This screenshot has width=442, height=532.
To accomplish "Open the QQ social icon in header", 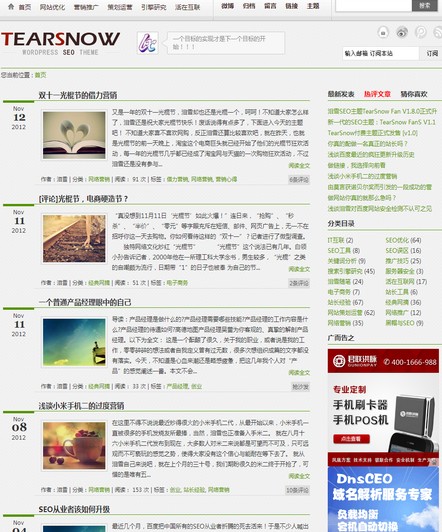I will tap(383, 33).
